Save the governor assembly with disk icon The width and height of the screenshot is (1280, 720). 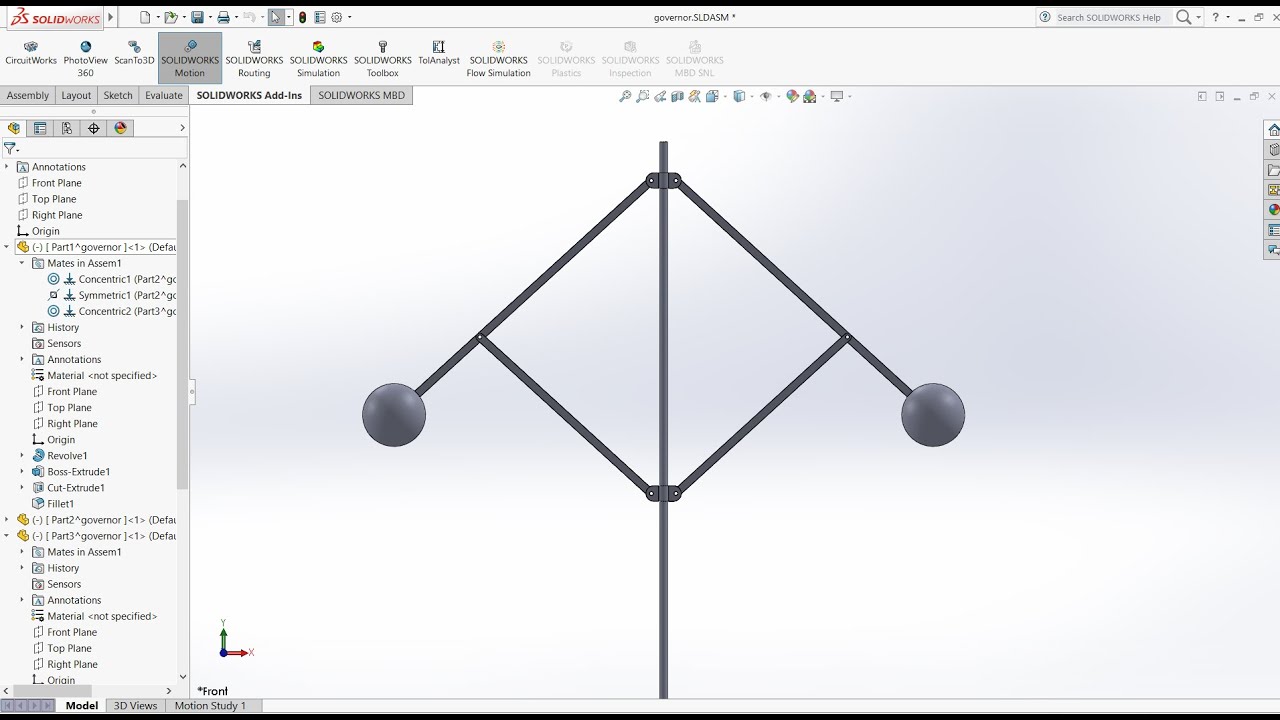click(x=197, y=17)
